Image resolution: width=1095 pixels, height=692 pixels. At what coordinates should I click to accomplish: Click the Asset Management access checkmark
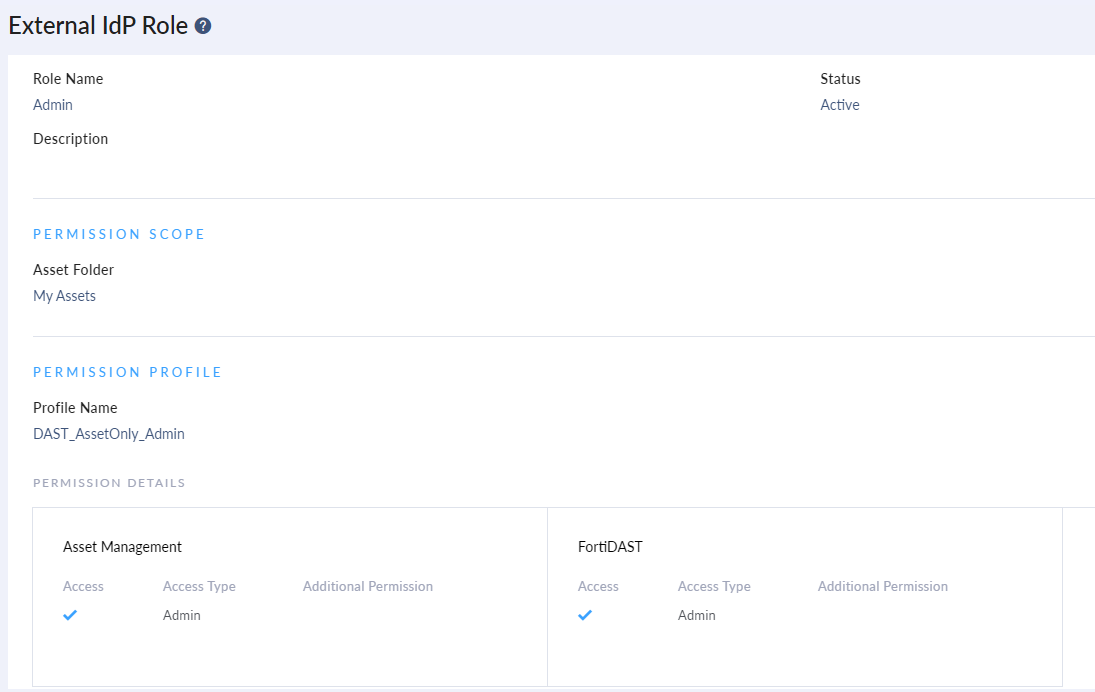click(70, 615)
